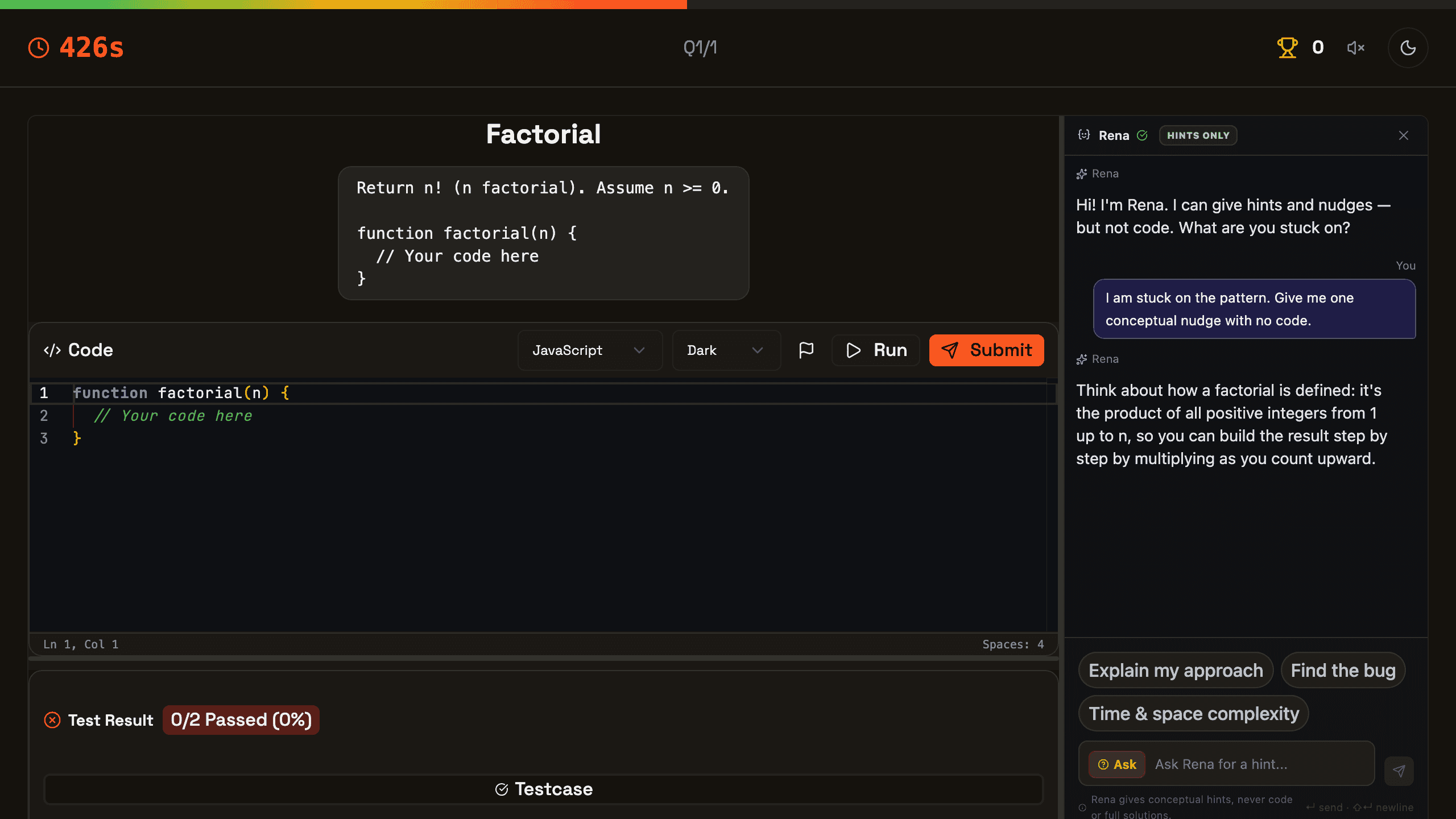Click the HINTS ONLY badge
This screenshot has width=1456, height=819.
pos(1198,135)
